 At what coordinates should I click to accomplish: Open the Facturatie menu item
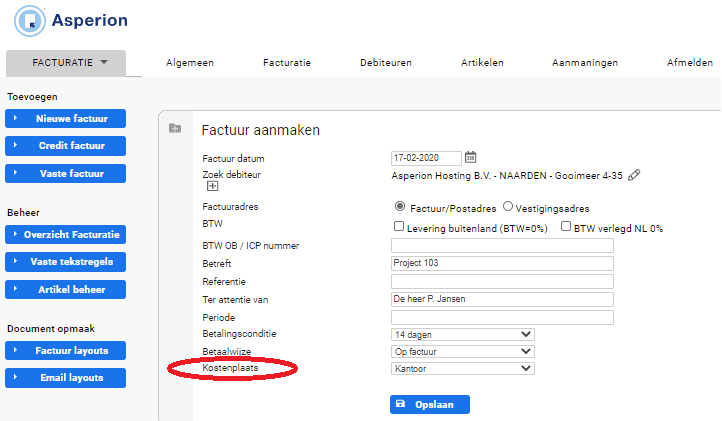[287, 63]
